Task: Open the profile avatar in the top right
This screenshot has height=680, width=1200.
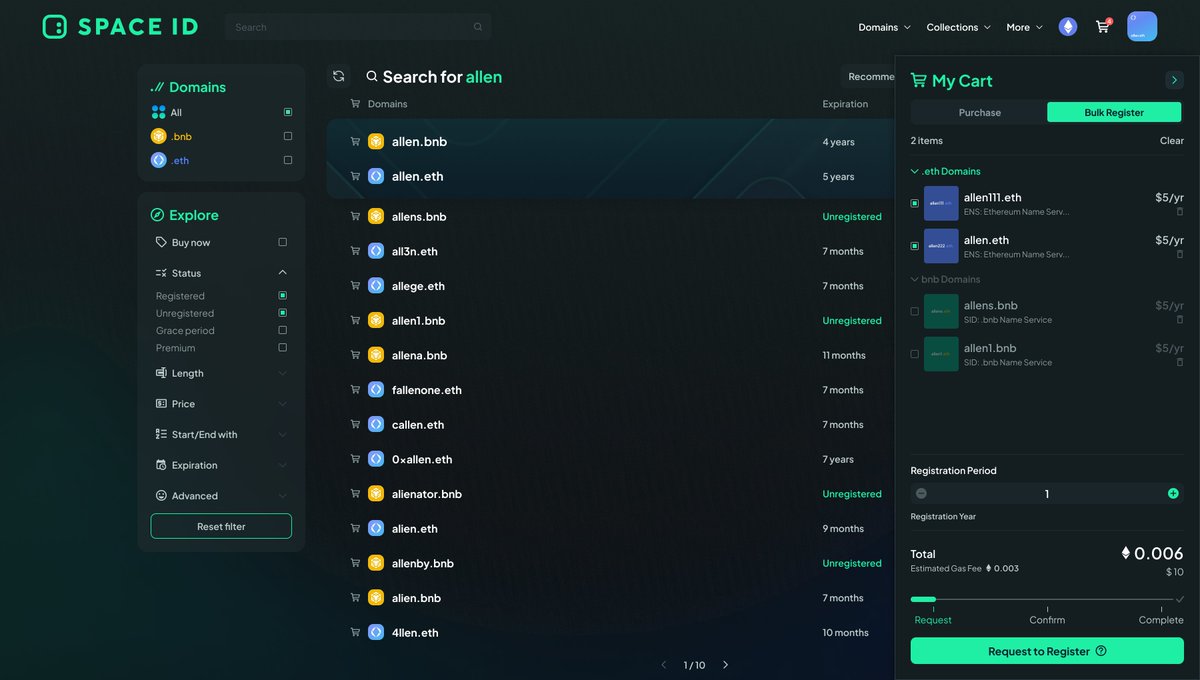Action: click(1141, 26)
